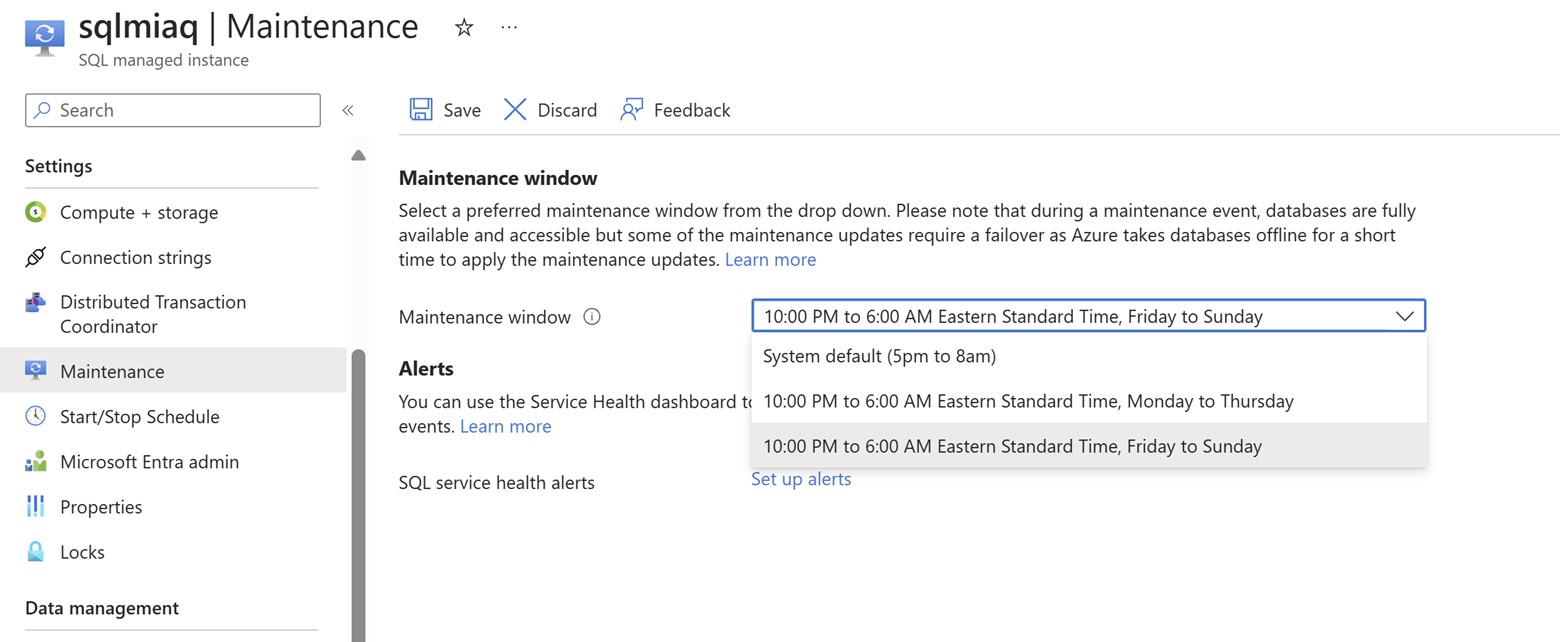Choose the Monday to Thursday window option
The image size is (1560, 642).
tap(1089, 401)
